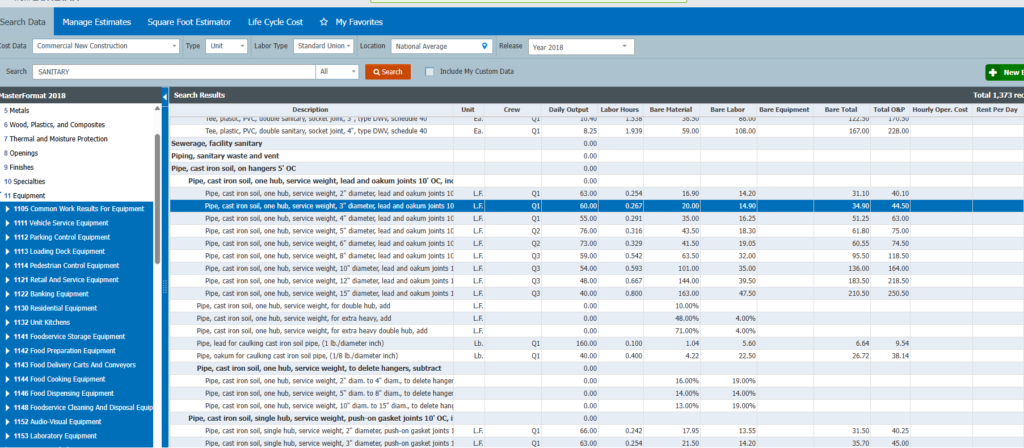Click the for extra heavy, add row
This screenshot has height=448, width=1024.
(596, 318)
